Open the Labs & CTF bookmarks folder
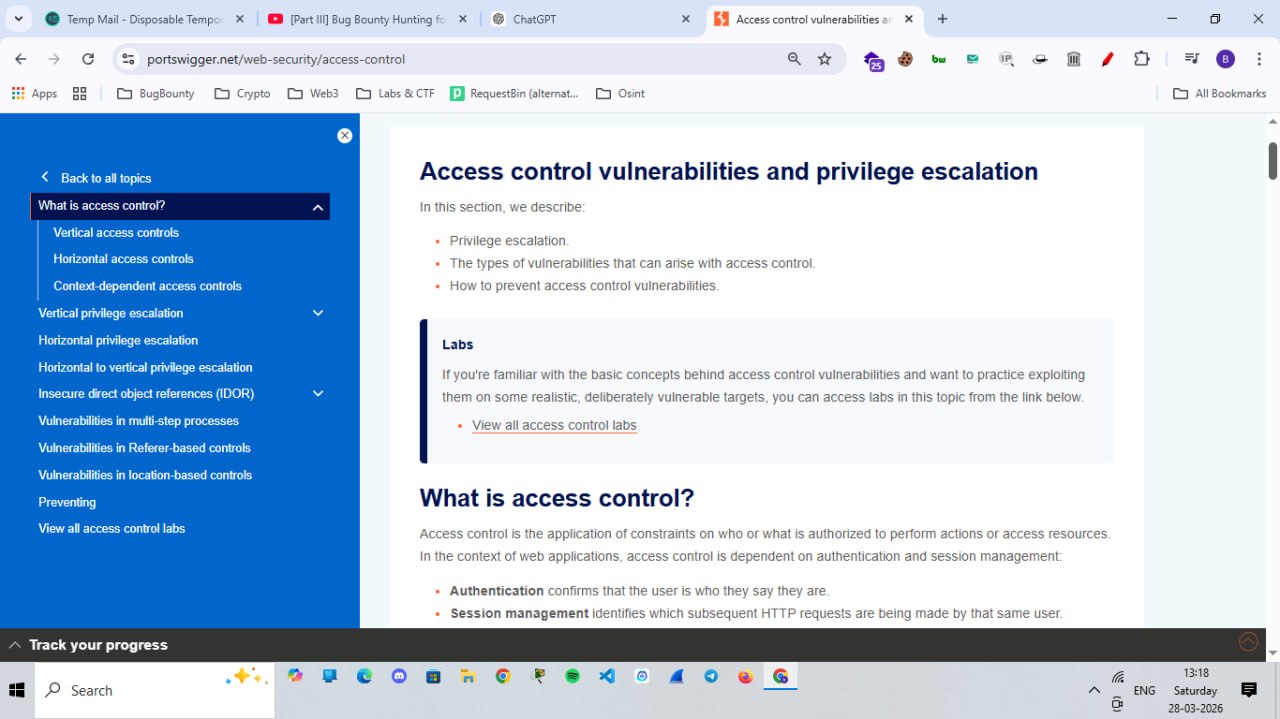Viewport: 1280px width, 719px height. point(395,93)
